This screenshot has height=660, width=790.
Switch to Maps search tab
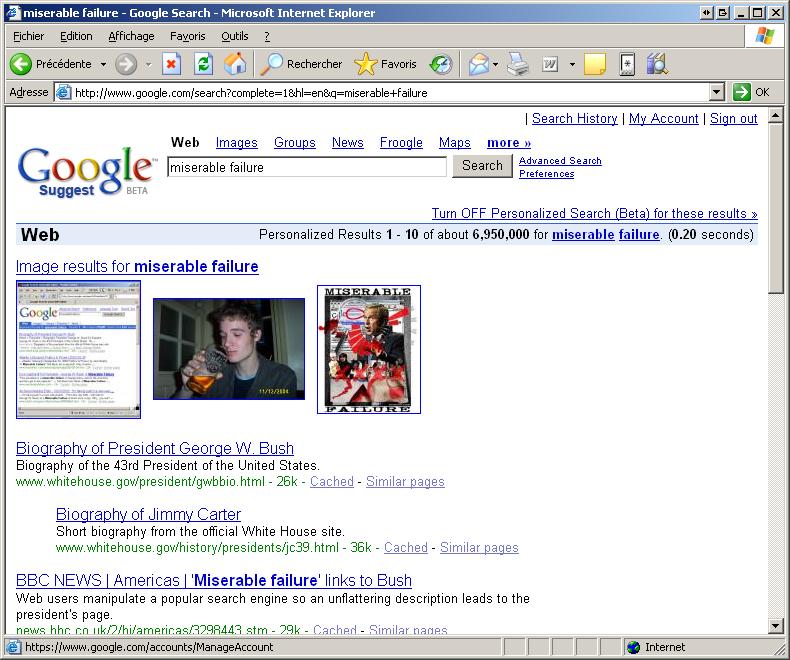[454, 143]
